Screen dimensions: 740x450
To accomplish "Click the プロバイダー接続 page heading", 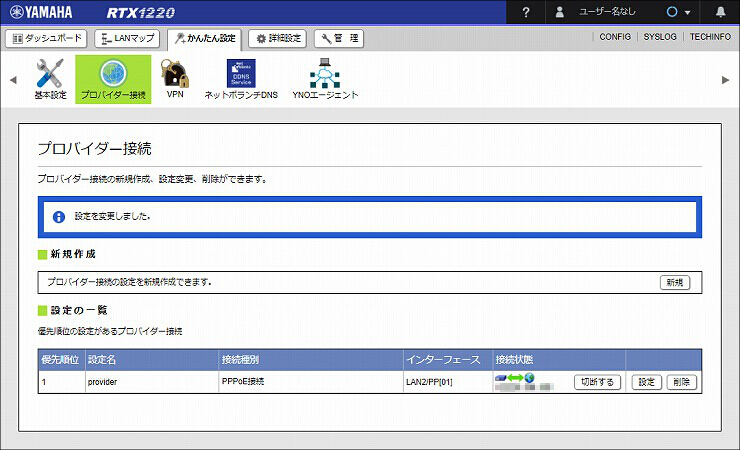I will tap(94, 149).
